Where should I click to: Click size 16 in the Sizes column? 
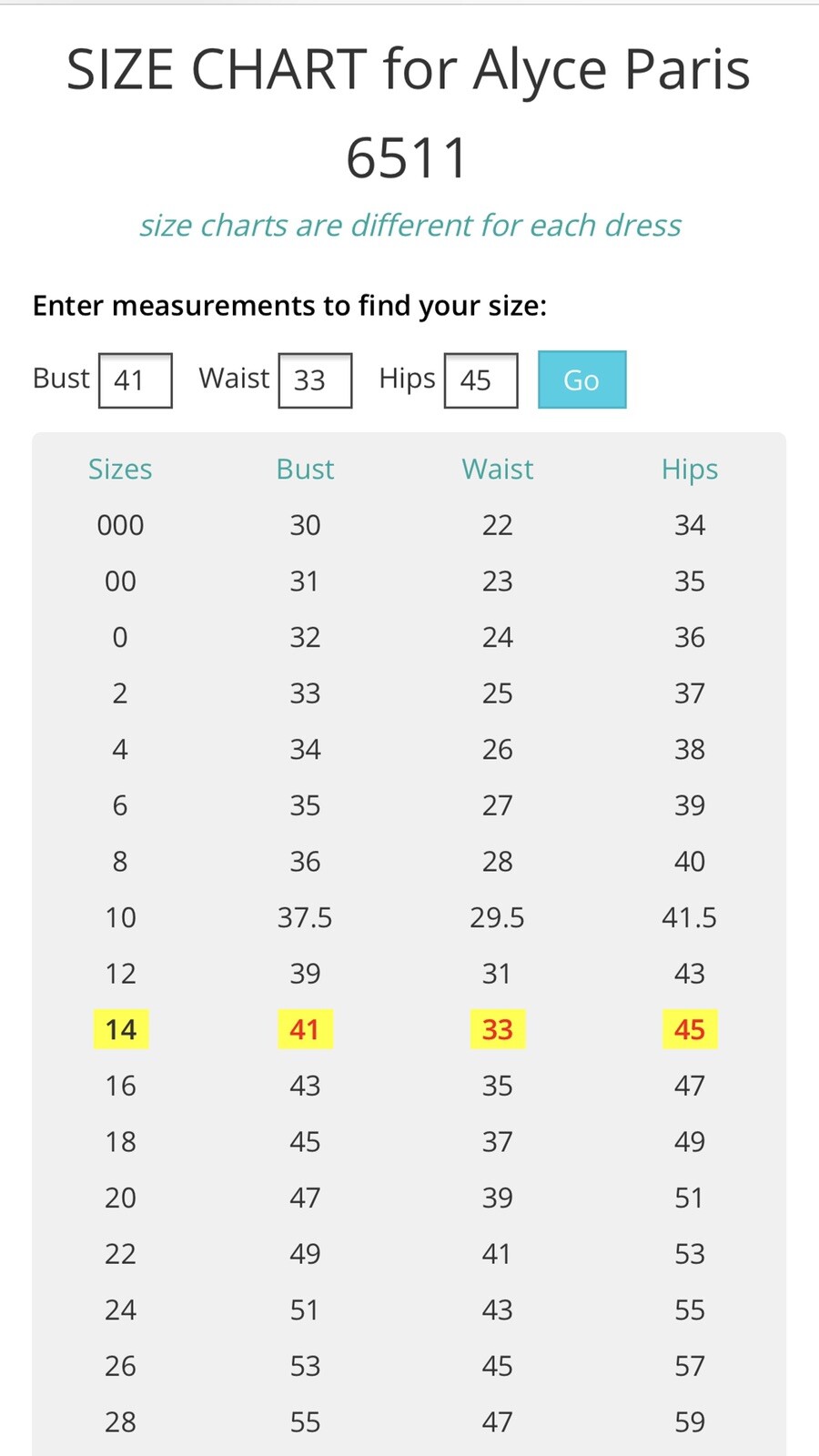tap(120, 1086)
